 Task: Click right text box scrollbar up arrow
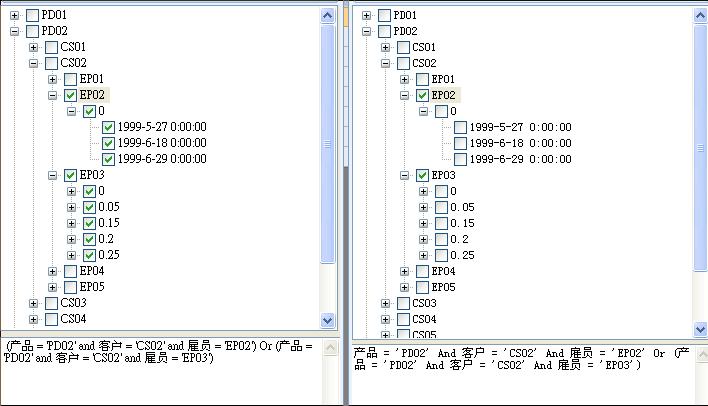(701, 355)
